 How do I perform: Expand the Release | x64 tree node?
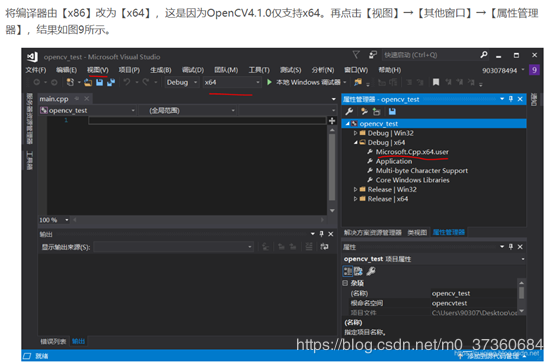click(x=355, y=199)
